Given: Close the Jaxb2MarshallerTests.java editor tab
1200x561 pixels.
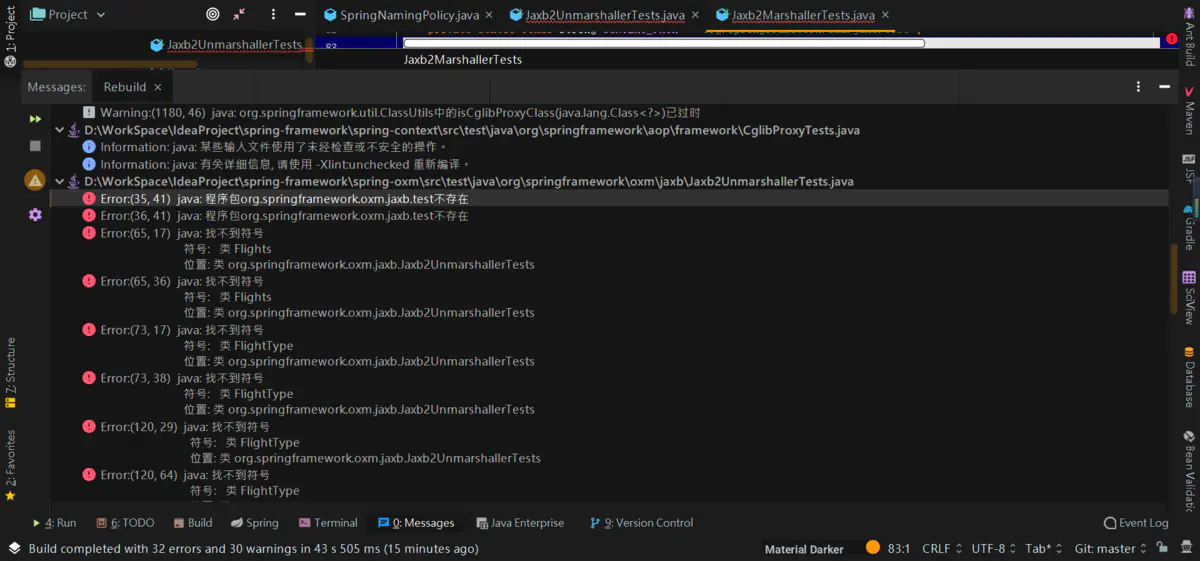Looking at the screenshot, I should coord(883,15).
